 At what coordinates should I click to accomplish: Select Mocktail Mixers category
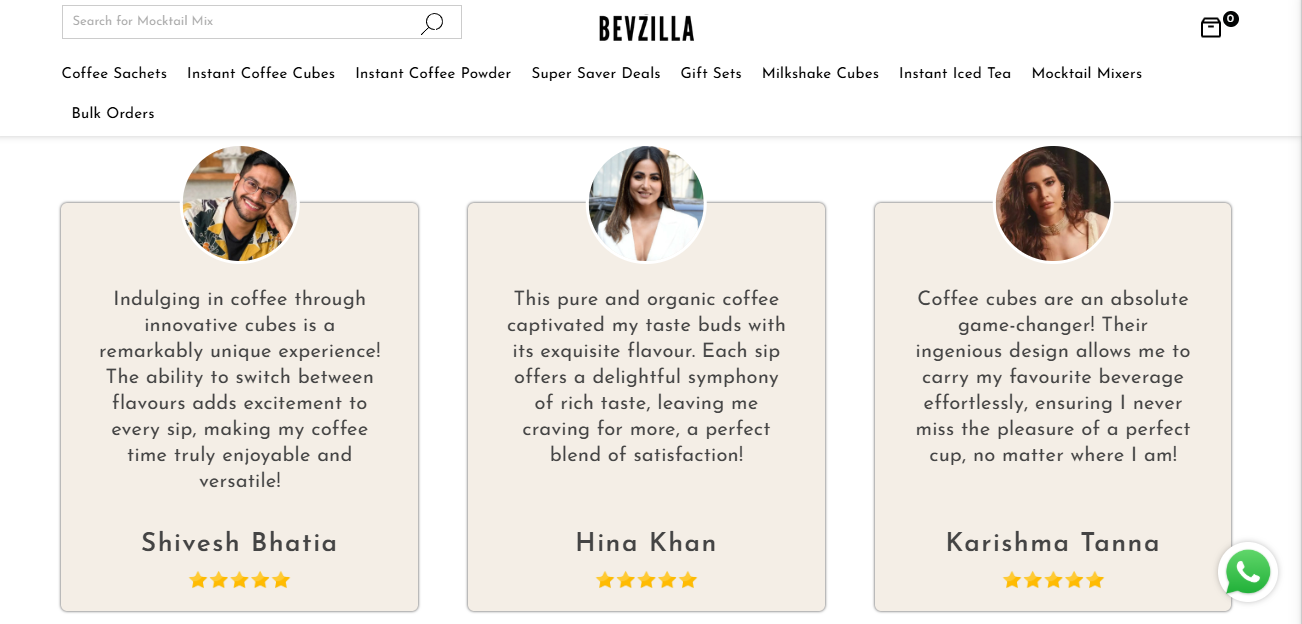pos(1086,74)
